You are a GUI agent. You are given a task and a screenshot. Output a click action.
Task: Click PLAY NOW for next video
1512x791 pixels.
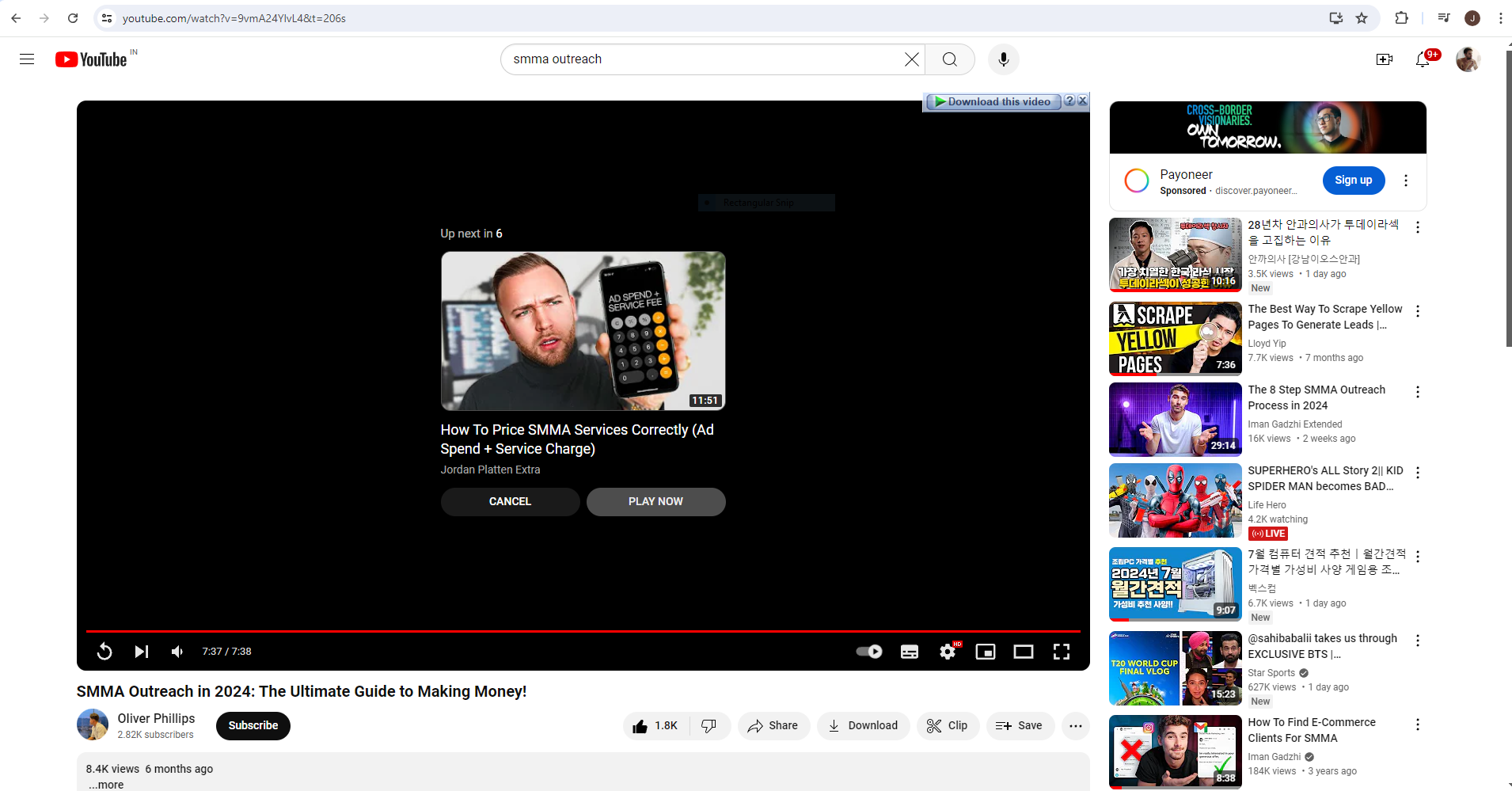pyautogui.click(x=655, y=502)
